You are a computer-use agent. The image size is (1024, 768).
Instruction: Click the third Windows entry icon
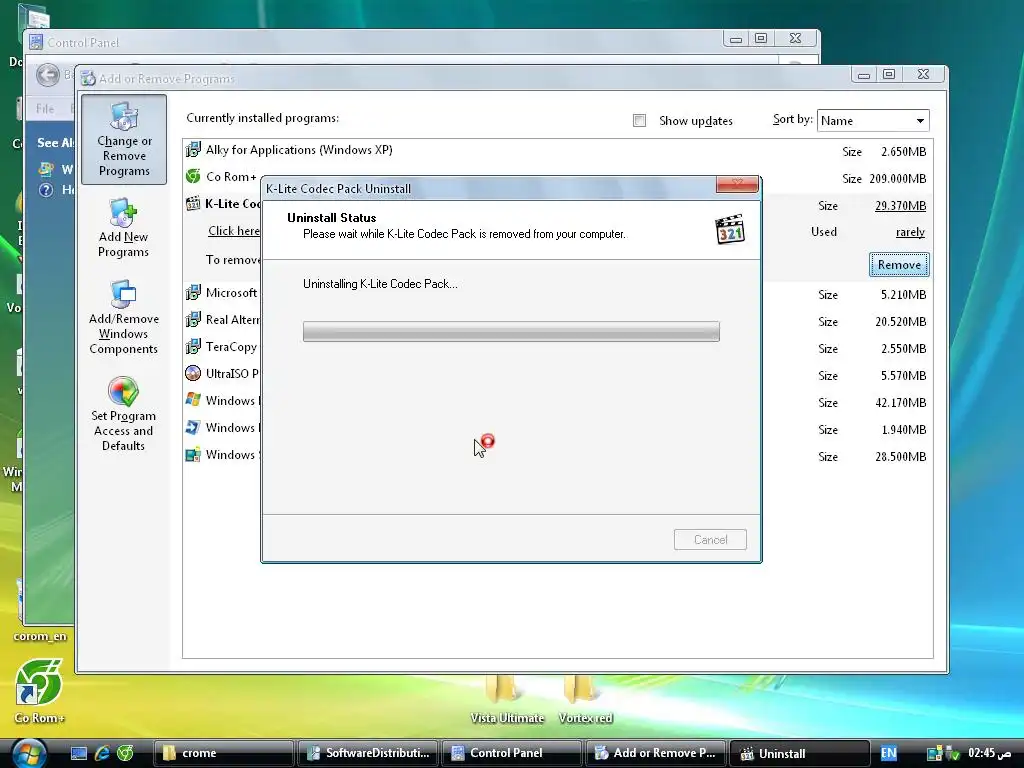point(193,455)
